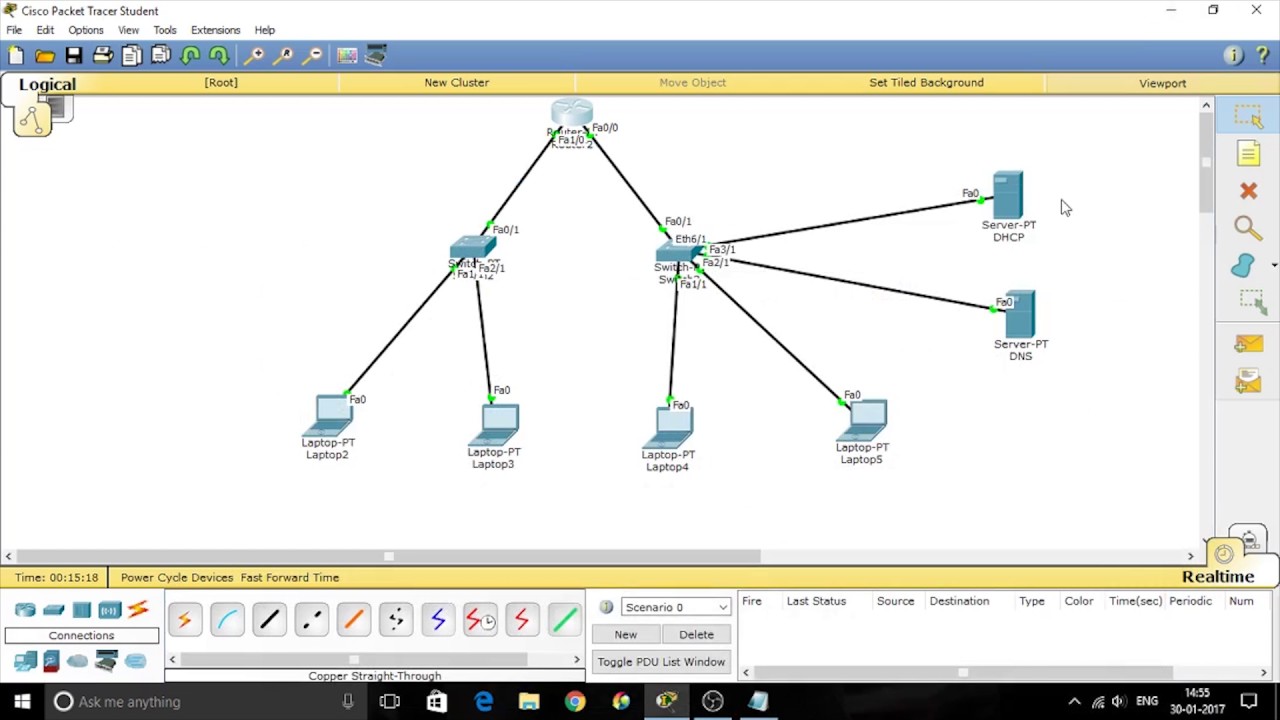Create a new network file
This screenshot has height=720, width=1280.
click(x=16, y=56)
